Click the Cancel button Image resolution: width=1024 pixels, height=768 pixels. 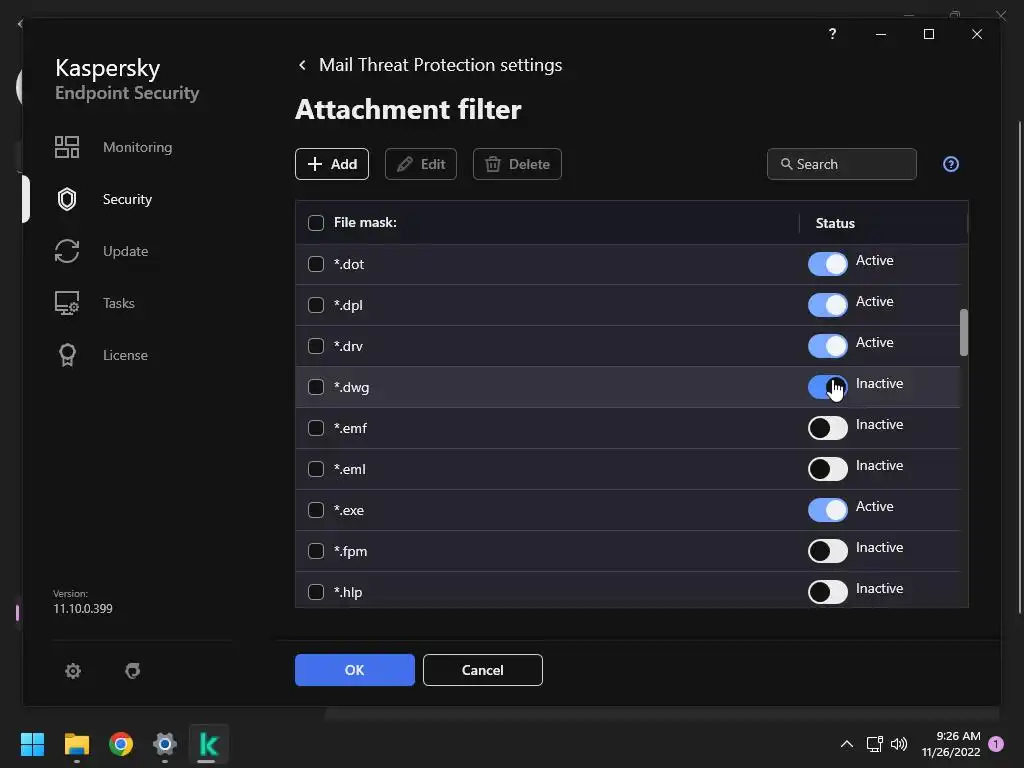(483, 670)
